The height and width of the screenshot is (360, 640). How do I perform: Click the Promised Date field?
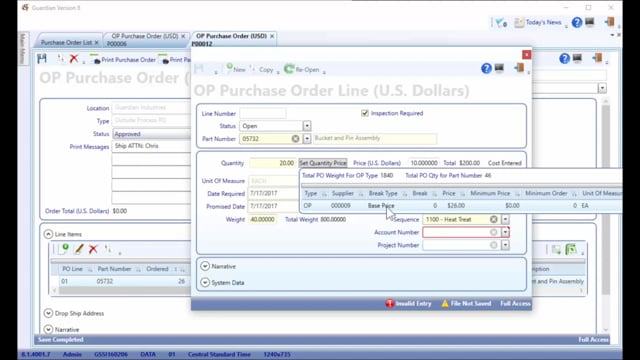point(273,206)
